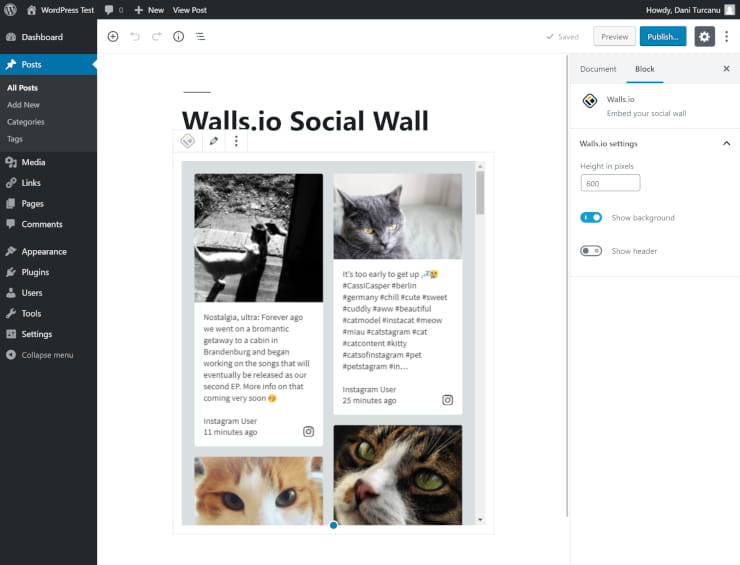Screen dimensions: 740x565
Task: Click the block edit pencil icon
Action: click(x=214, y=141)
